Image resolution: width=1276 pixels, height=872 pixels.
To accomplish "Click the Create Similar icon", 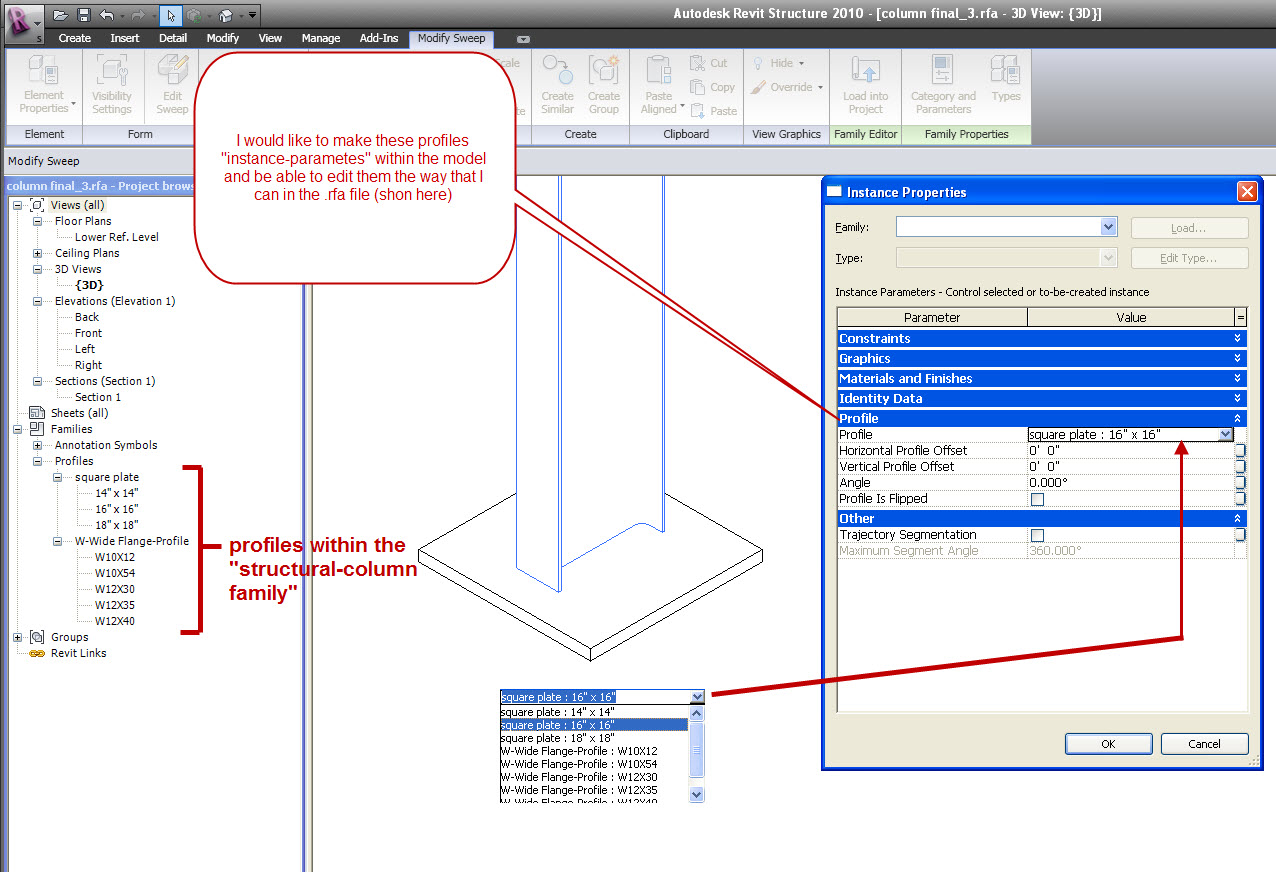I will [557, 70].
